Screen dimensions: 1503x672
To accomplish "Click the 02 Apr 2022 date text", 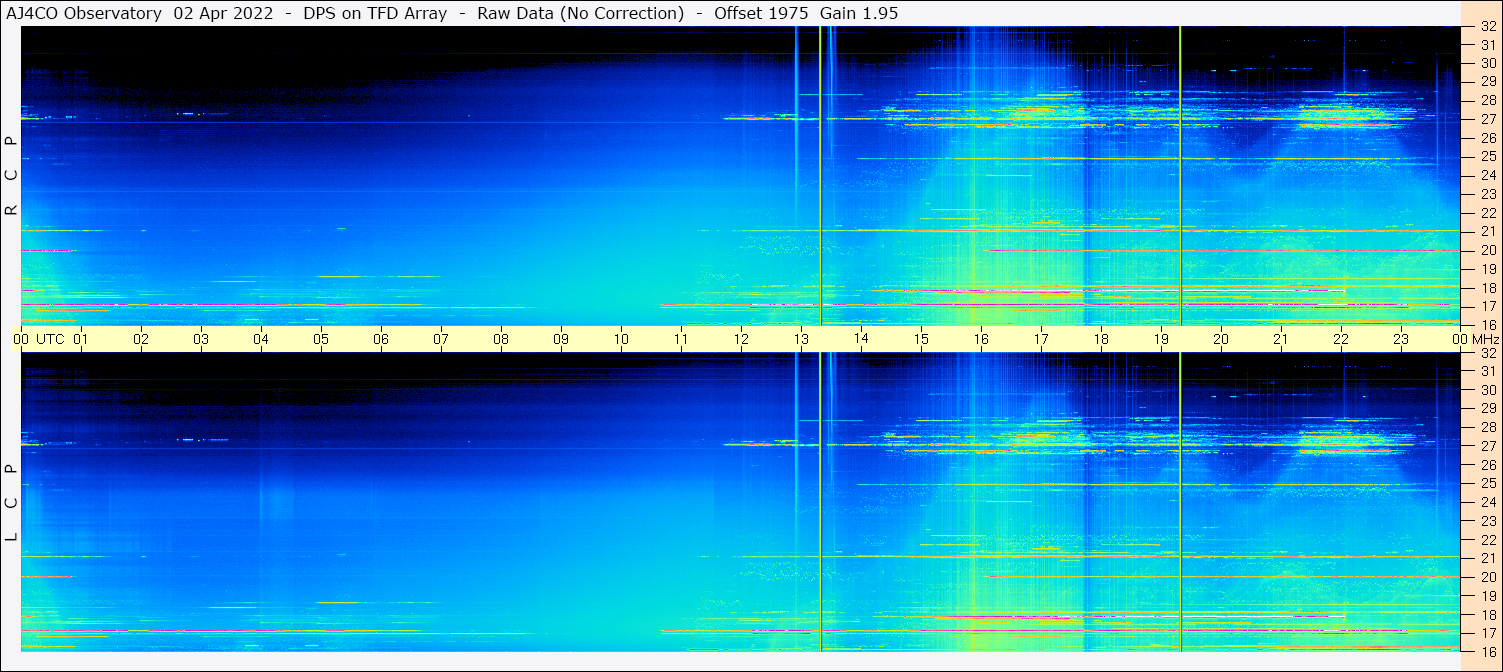I will [223, 13].
